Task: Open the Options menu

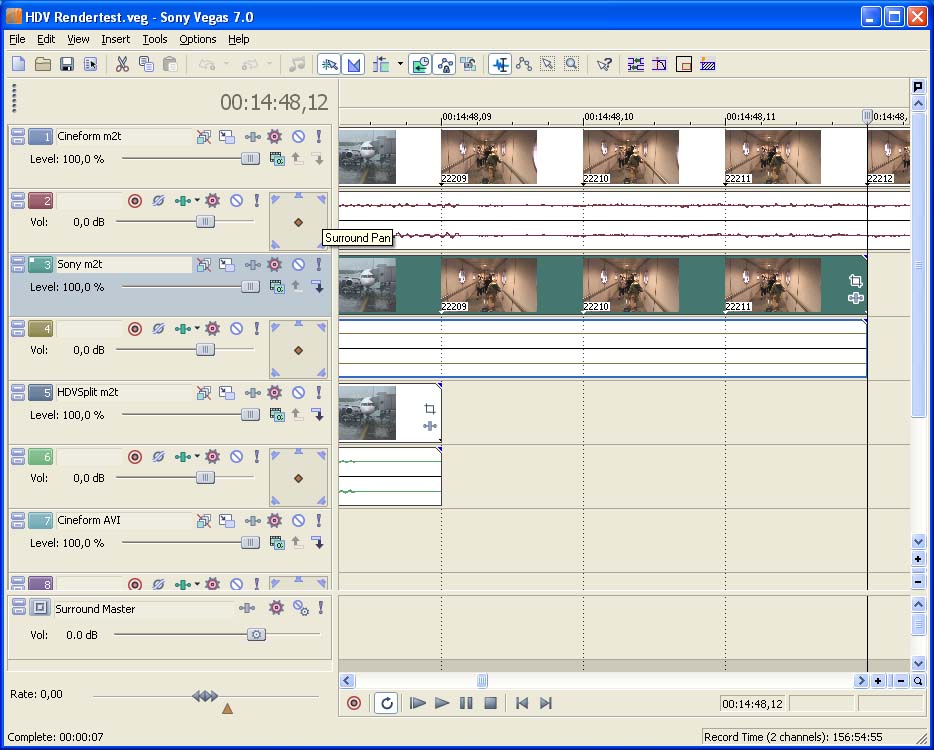Action: pos(198,39)
